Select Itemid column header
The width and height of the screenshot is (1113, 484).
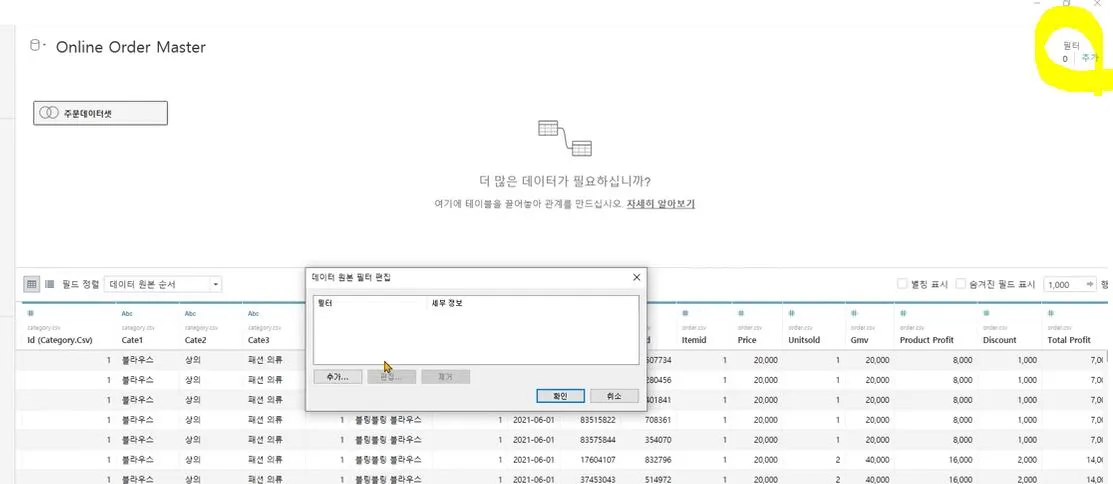point(694,340)
